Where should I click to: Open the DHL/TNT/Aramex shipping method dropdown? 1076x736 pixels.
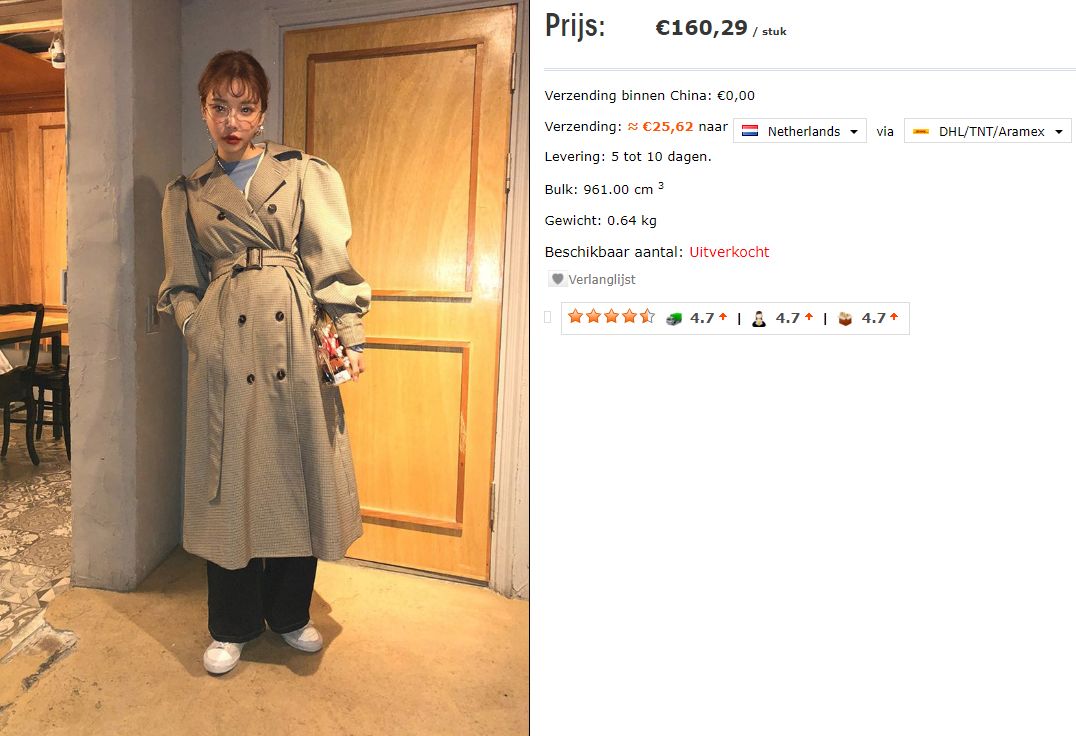pyautogui.click(x=987, y=130)
